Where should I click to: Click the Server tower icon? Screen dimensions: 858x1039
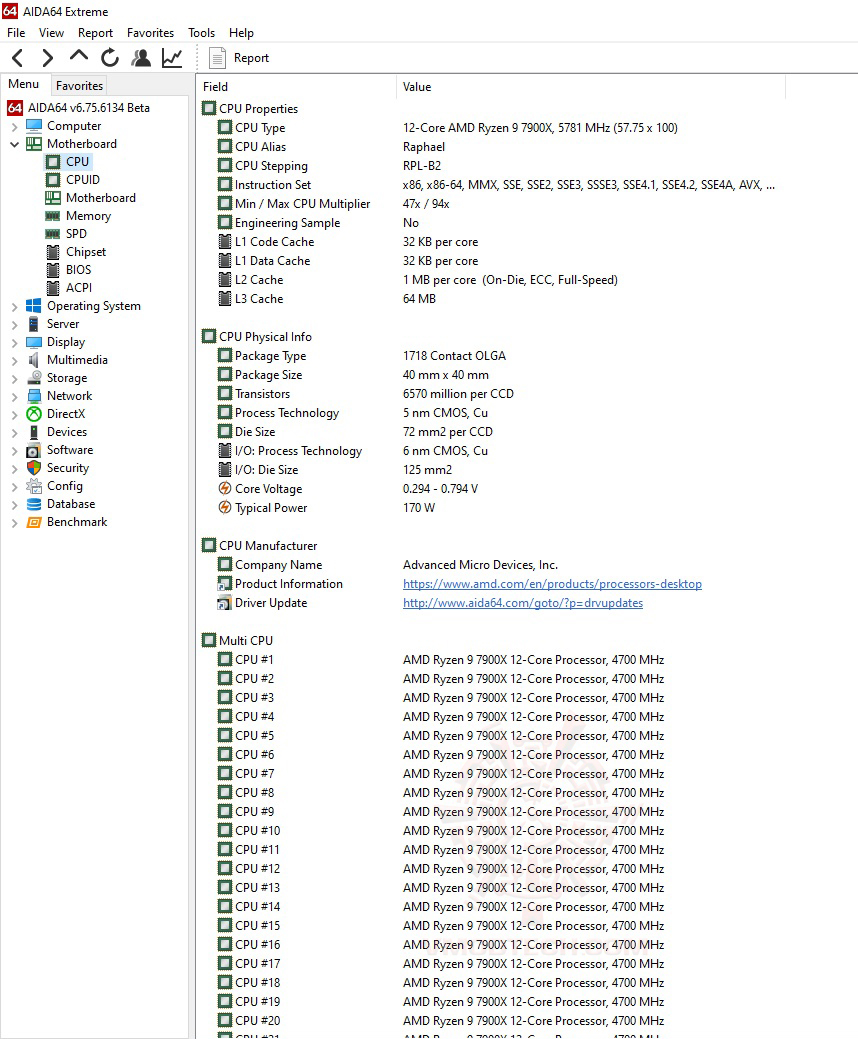tap(34, 324)
